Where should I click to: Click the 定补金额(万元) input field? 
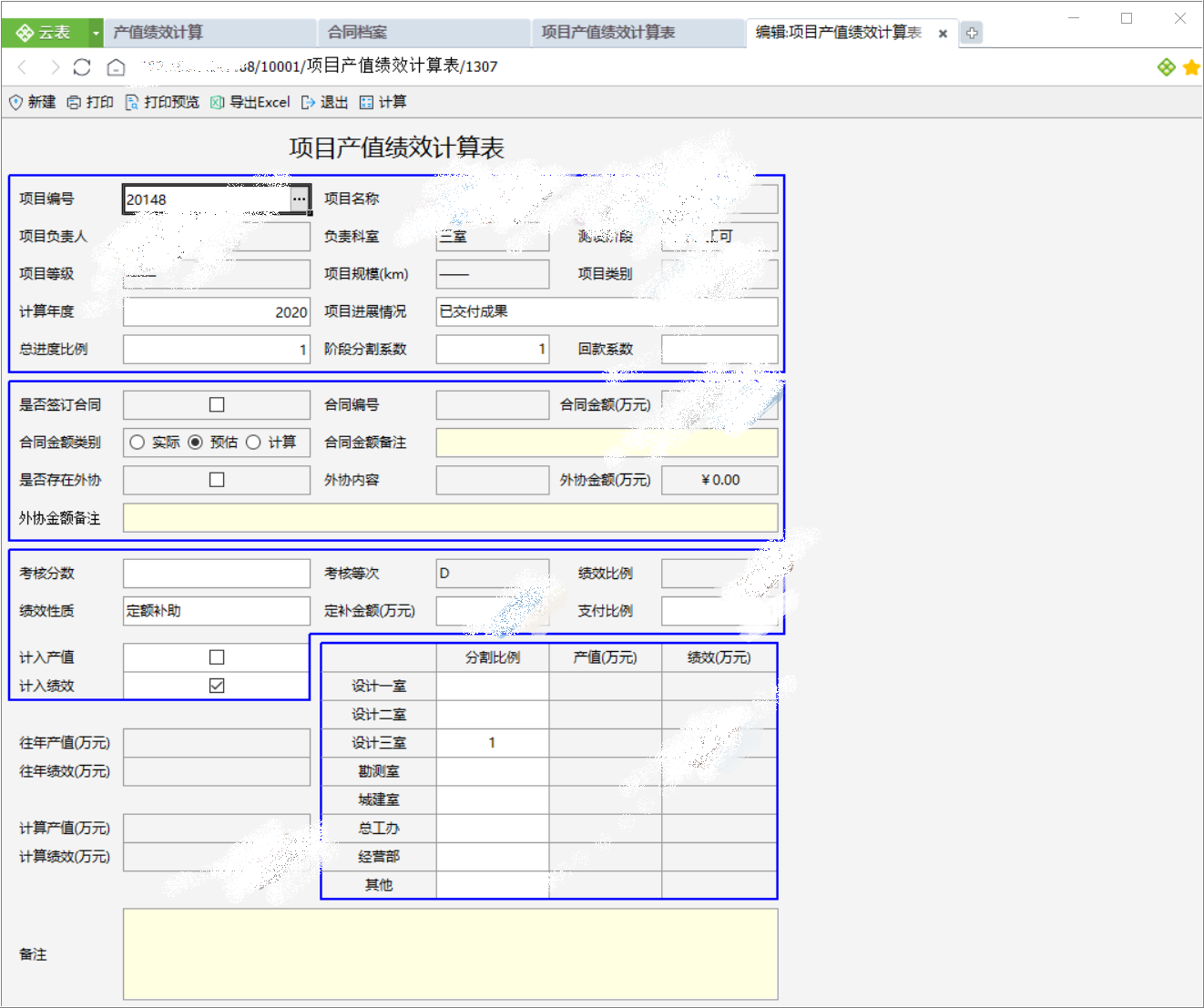click(x=493, y=611)
